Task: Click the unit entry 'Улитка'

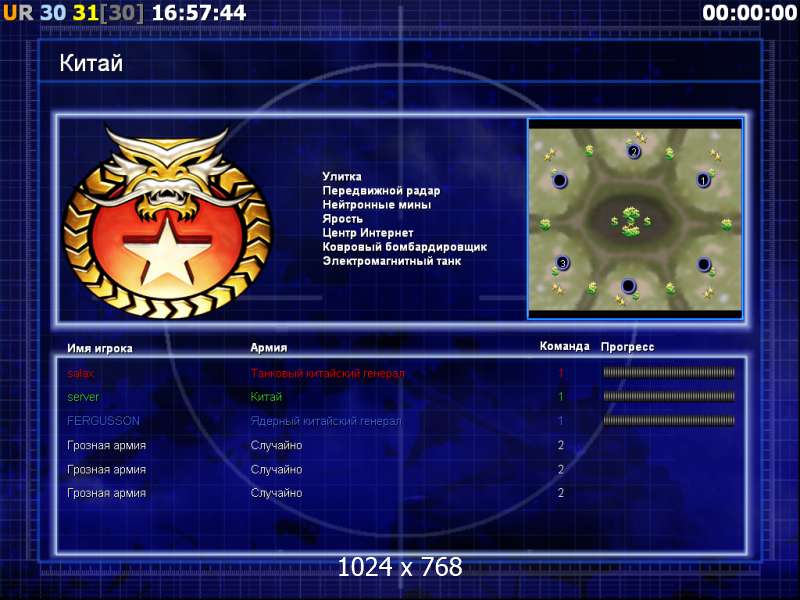Action: pos(342,176)
